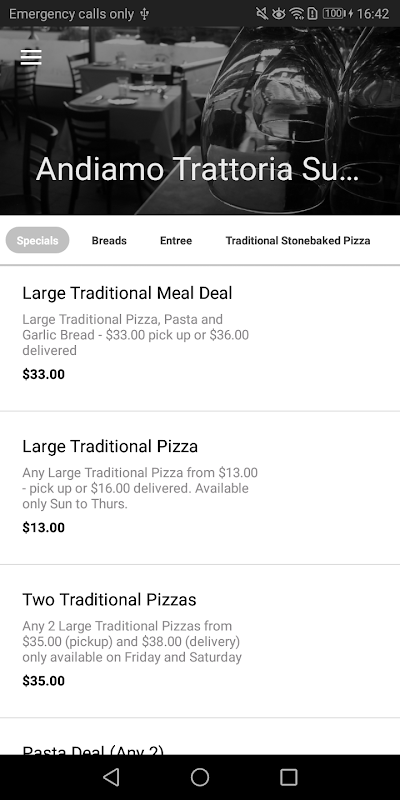
Task: Open Large Traditional Meal Deal item
Action: [200, 337]
